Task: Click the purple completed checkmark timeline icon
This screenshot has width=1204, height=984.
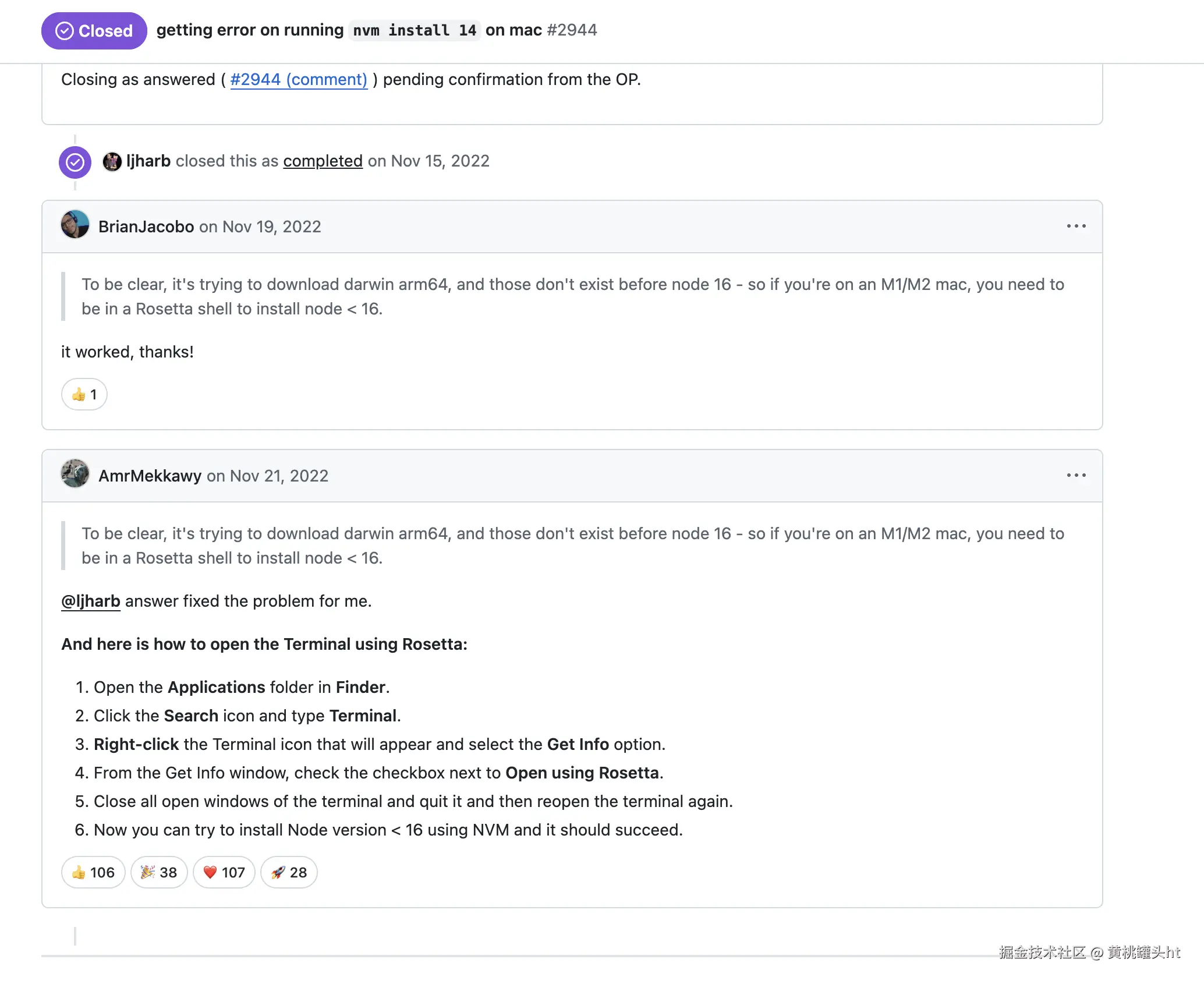Action: tap(75, 162)
